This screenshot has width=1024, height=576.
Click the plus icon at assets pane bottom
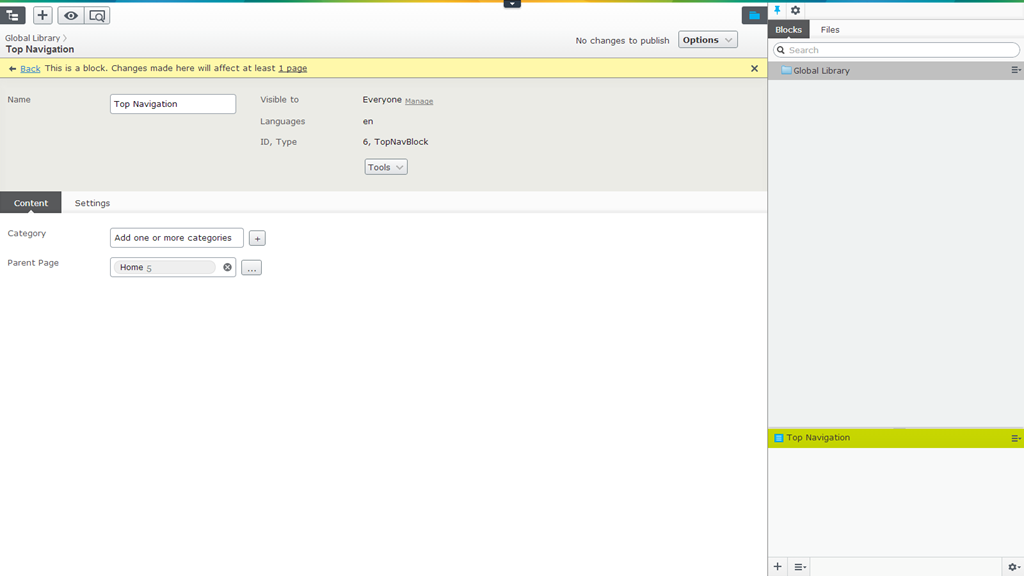click(x=778, y=567)
